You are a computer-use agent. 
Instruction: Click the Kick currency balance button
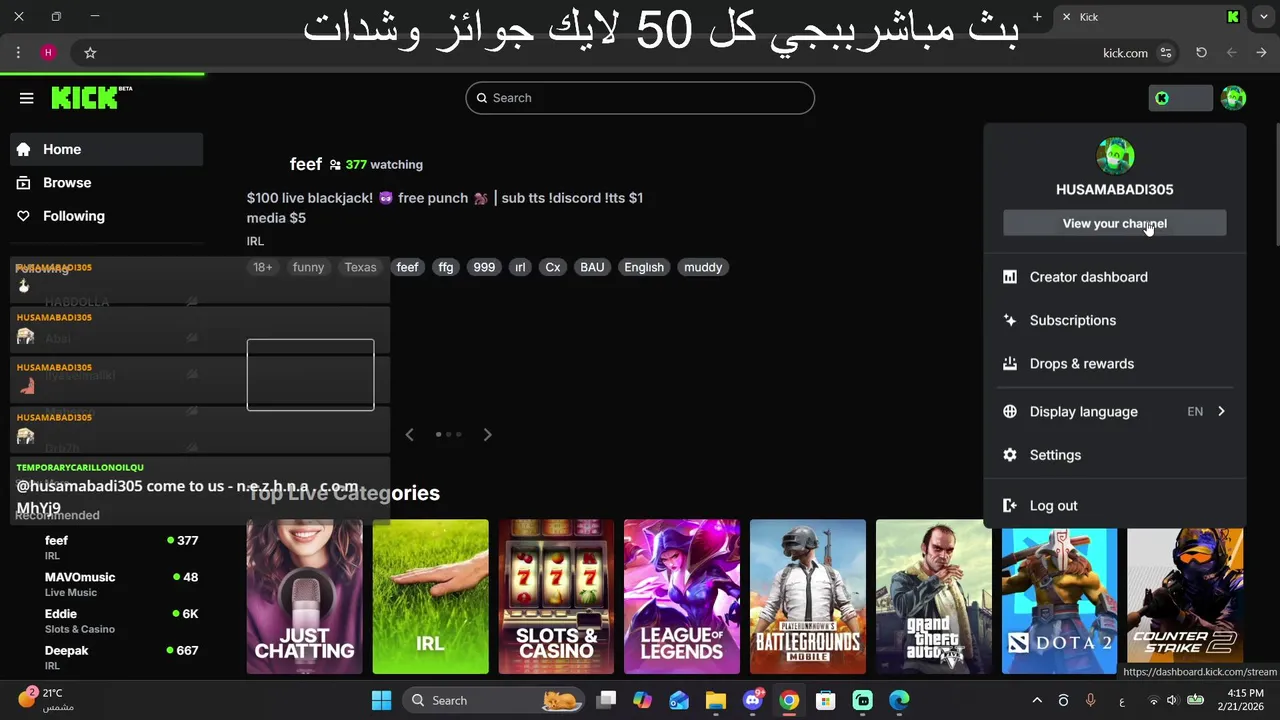pos(1181,98)
